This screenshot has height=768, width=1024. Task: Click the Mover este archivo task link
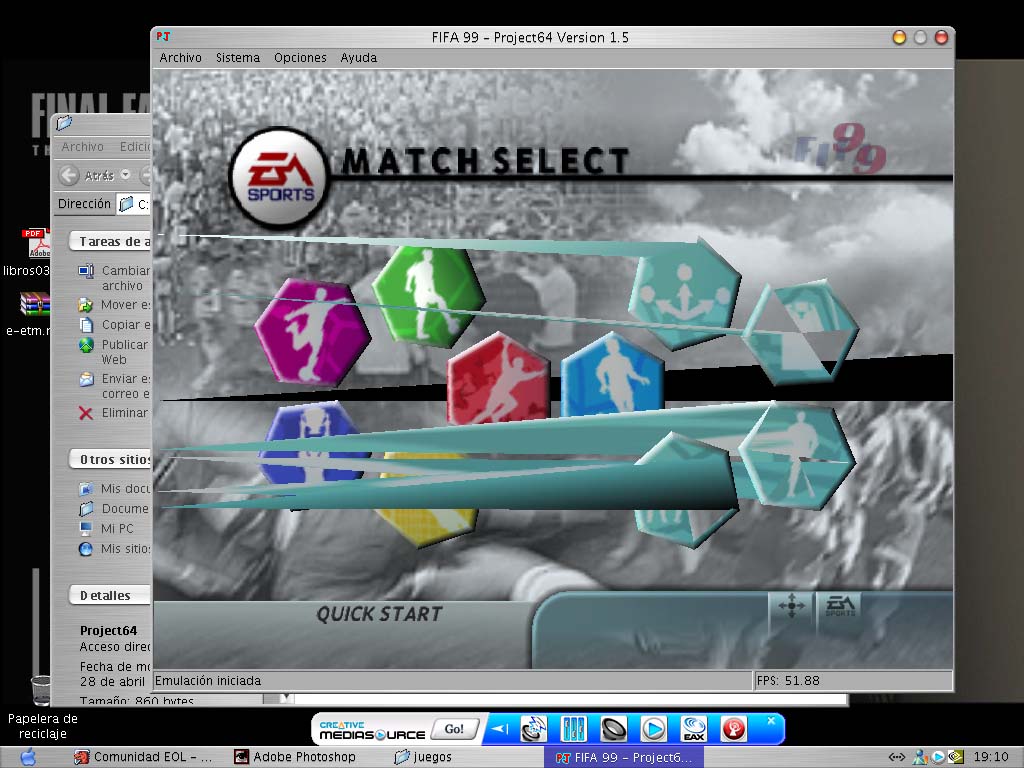click(x=115, y=304)
